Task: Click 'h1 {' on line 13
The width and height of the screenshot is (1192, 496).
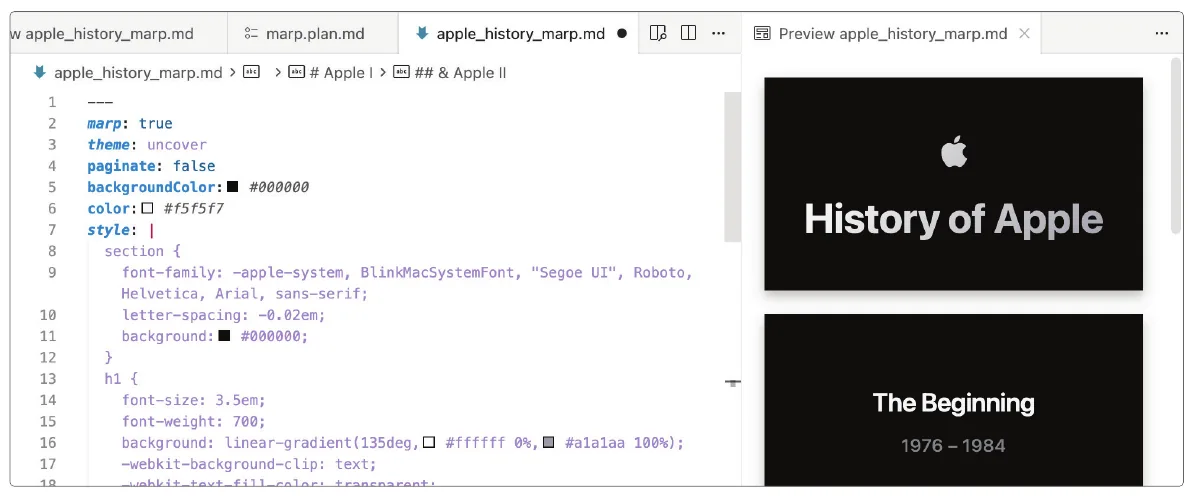Action: pos(121,379)
